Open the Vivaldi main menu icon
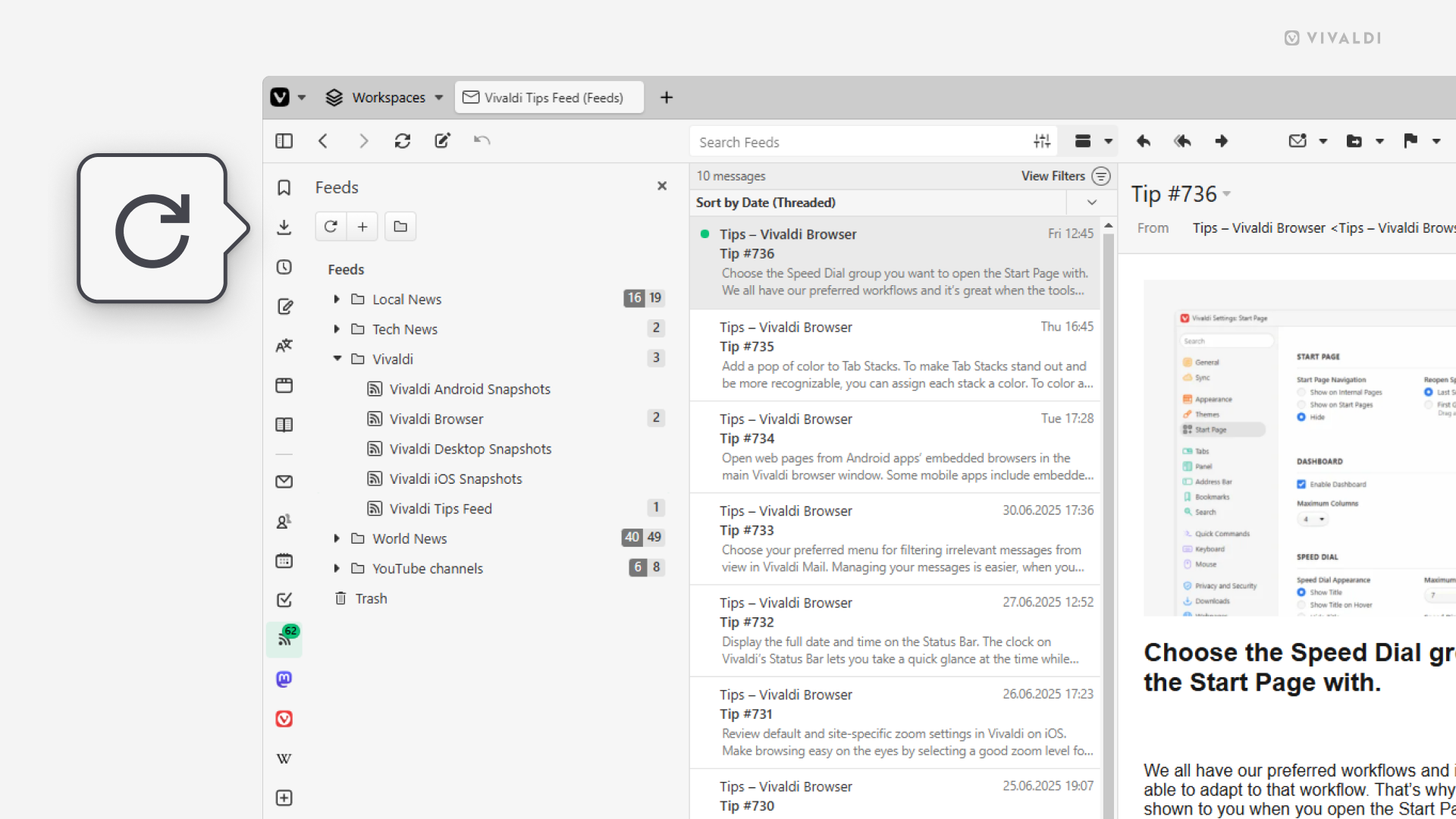 pyautogui.click(x=280, y=97)
